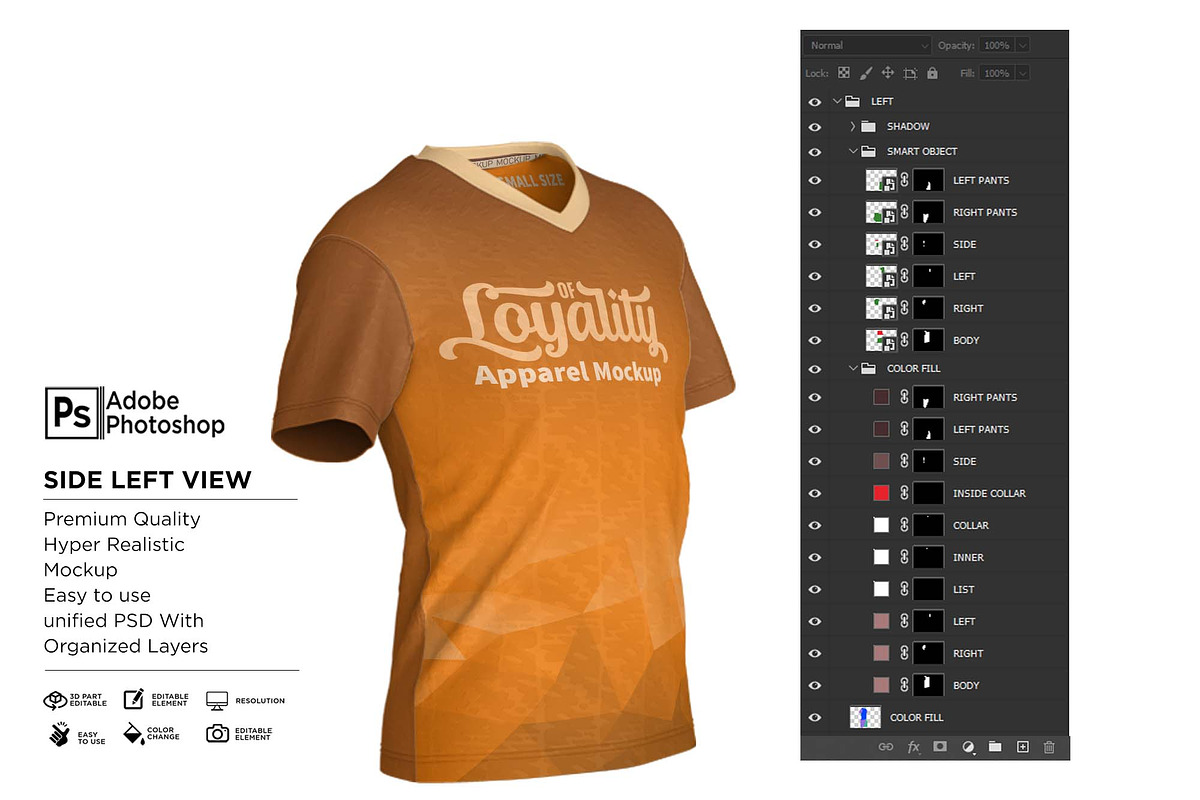This screenshot has width=1200, height=800.
Task: Delete layer using the trash icon
Action: [x=1049, y=747]
